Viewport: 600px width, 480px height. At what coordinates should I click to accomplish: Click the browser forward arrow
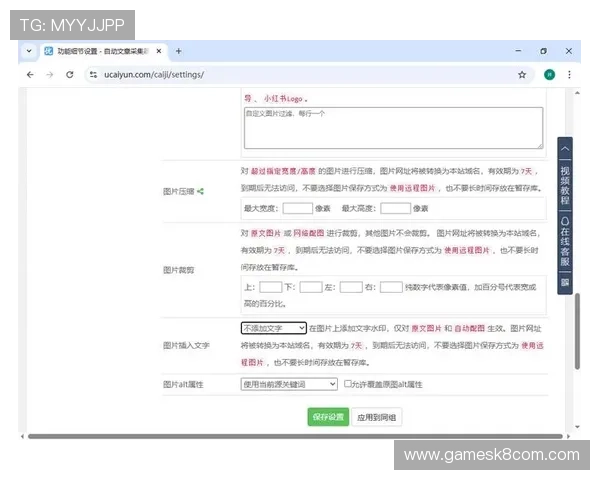pyautogui.click(x=50, y=75)
